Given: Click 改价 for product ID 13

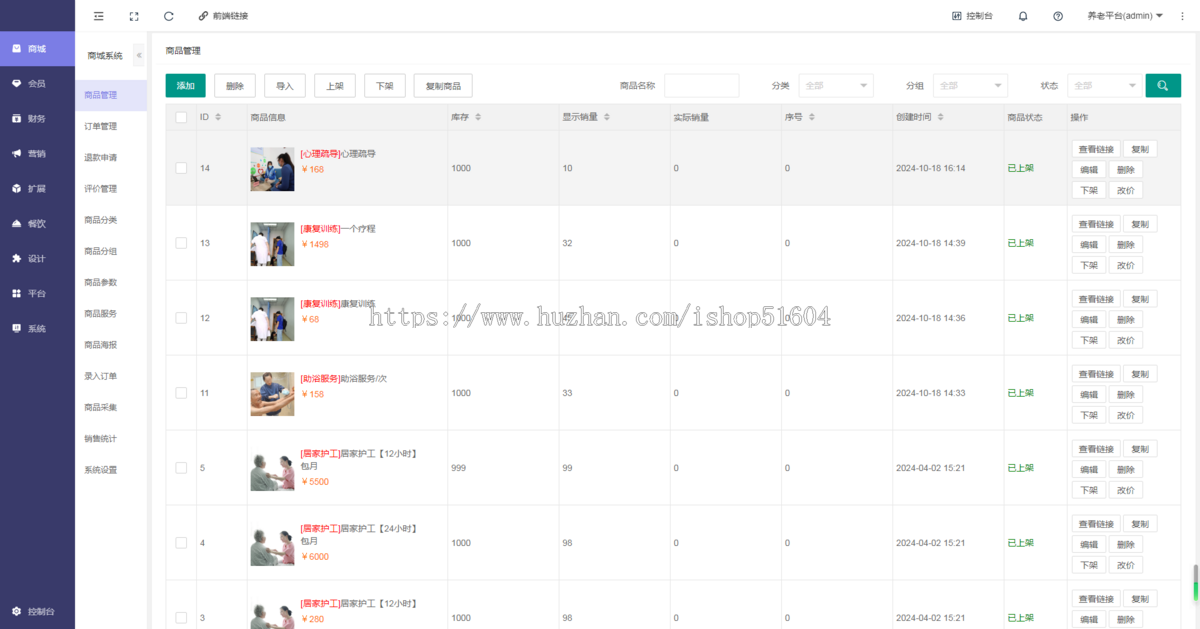Looking at the screenshot, I should [1126, 265].
